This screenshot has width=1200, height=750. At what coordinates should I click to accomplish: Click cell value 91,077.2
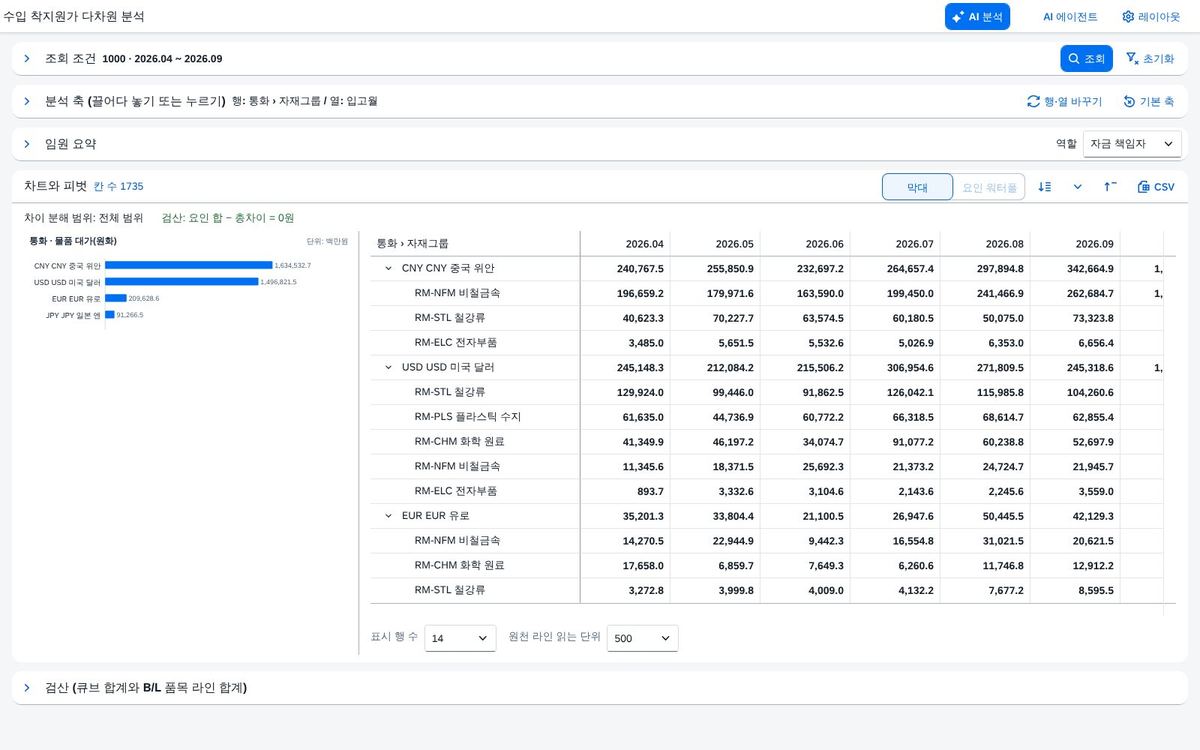[913, 442]
